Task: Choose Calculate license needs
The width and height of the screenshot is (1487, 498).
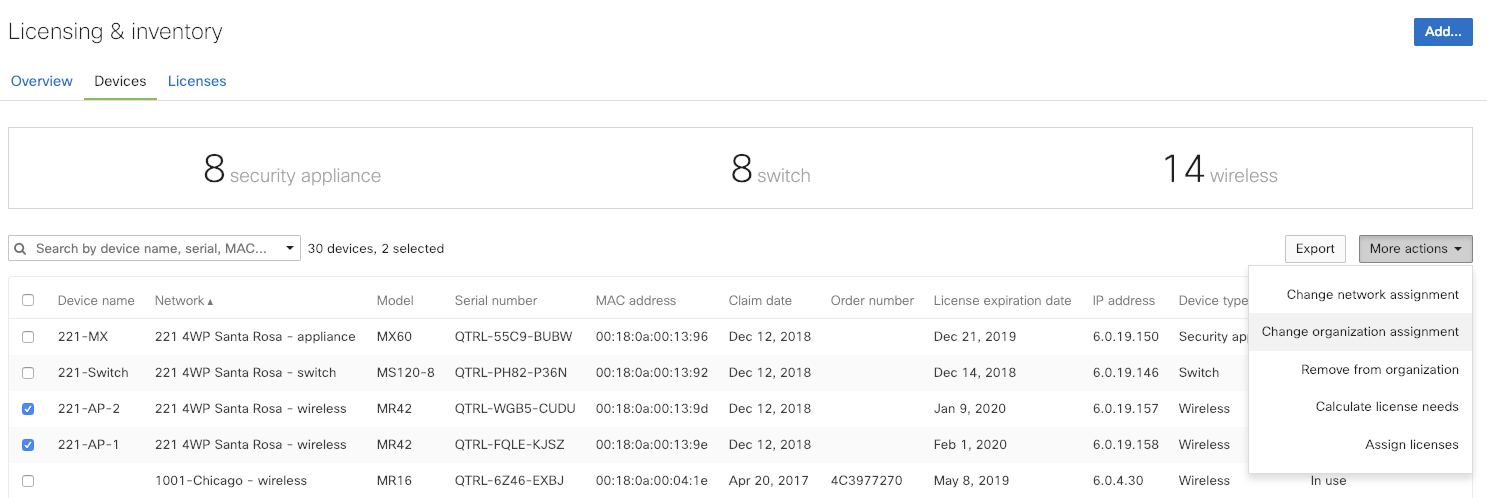Action: coord(1386,407)
